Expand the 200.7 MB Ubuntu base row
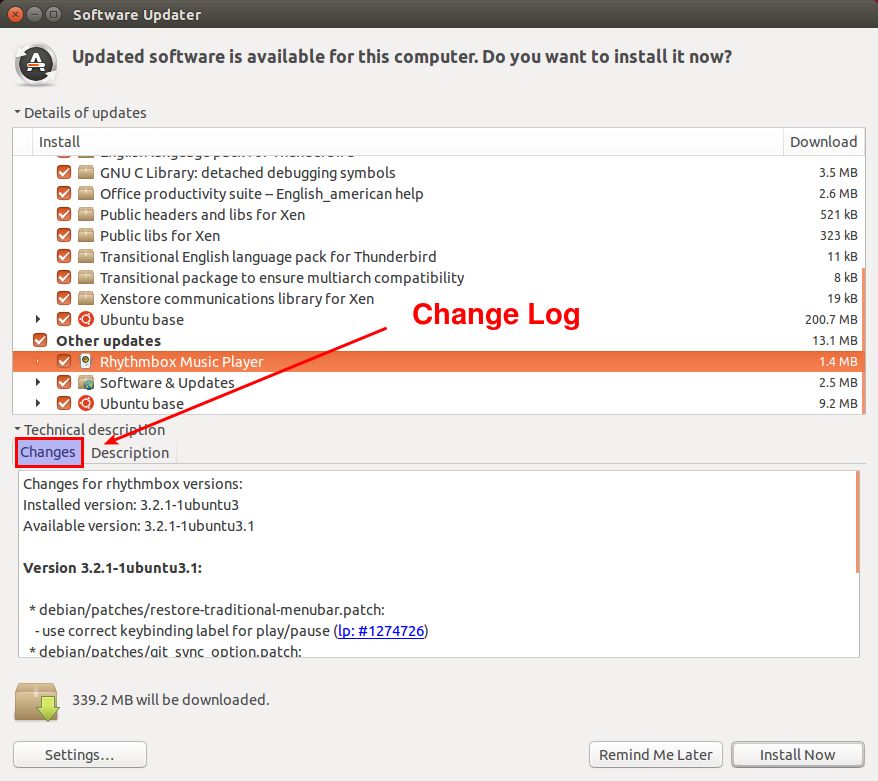Screen dimensions: 878x781 tap(38, 319)
